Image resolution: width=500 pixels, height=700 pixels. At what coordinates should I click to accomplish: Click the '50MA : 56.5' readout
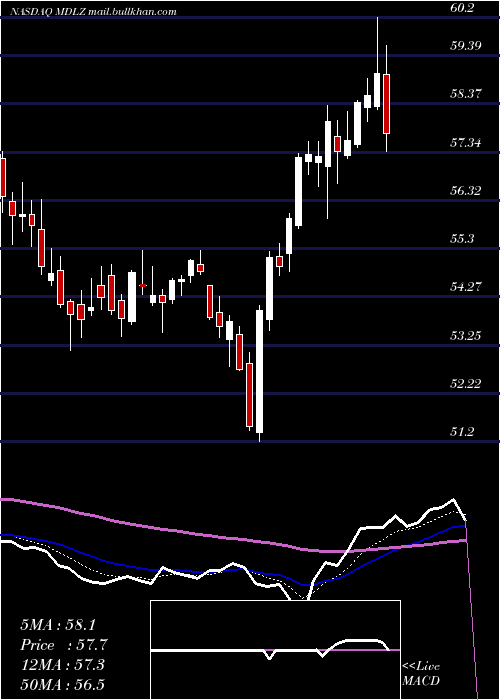click(x=62, y=685)
